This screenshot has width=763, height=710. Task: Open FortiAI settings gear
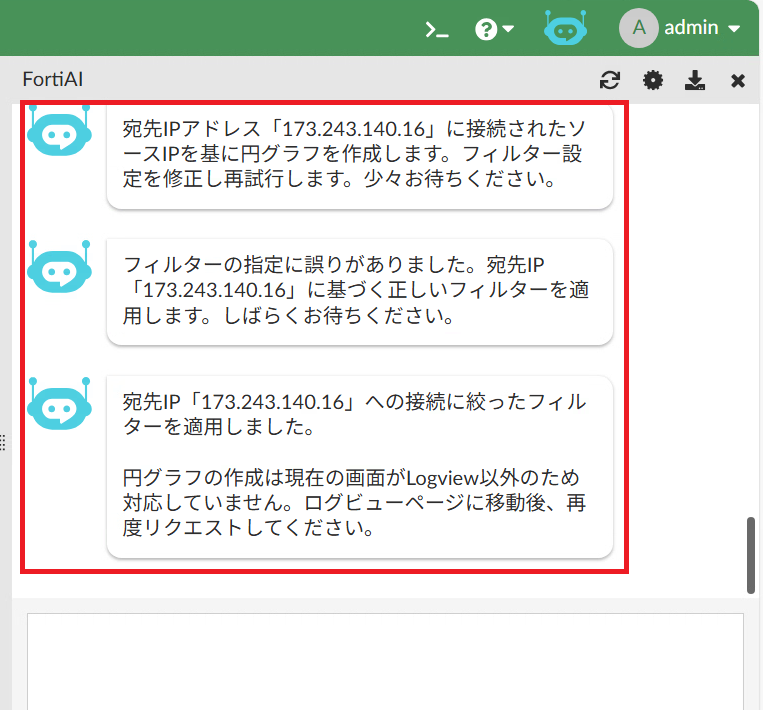tap(653, 81)
